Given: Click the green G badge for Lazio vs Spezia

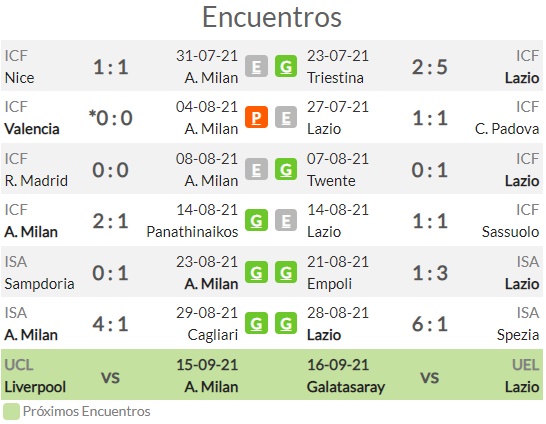Looking at the screenshot, I should coord(286,324).
